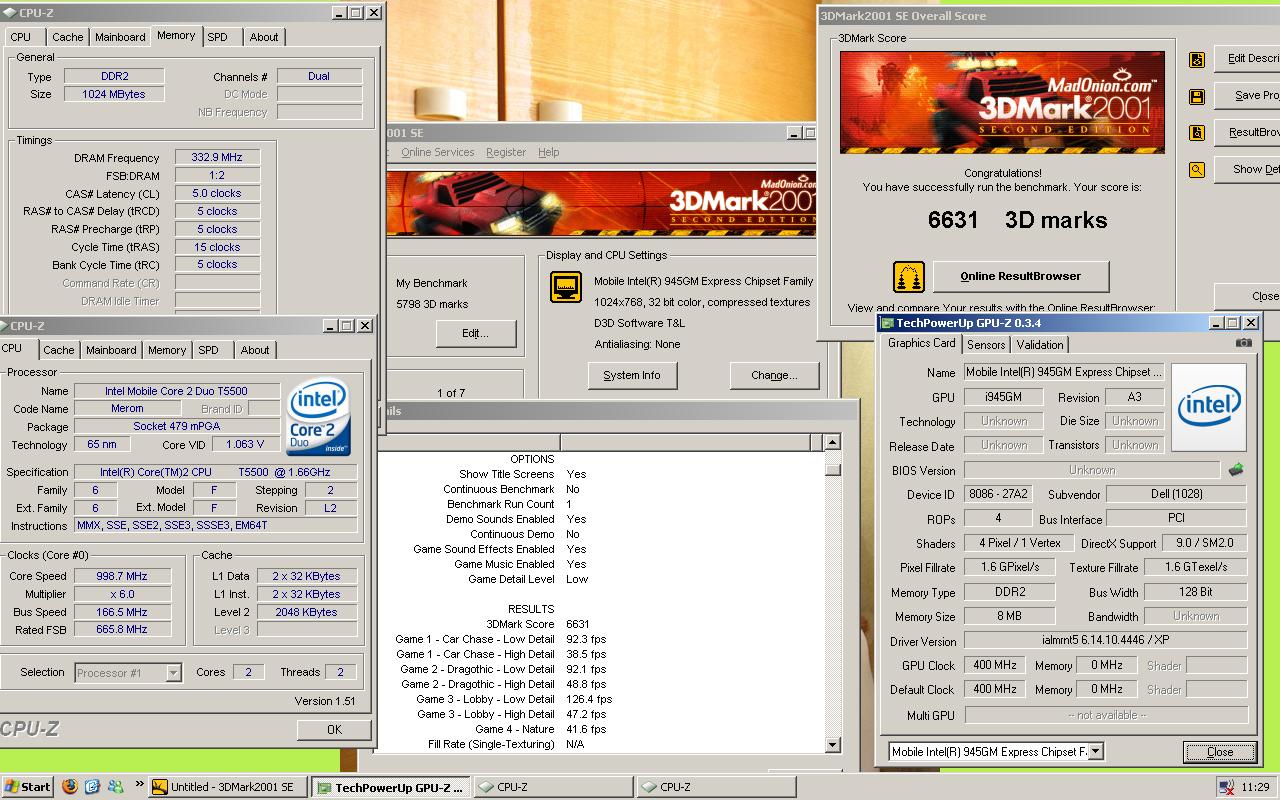Launch Firefox from the quick launch bar
Viewport: 1280px width, 800px height.
[70, 787]
